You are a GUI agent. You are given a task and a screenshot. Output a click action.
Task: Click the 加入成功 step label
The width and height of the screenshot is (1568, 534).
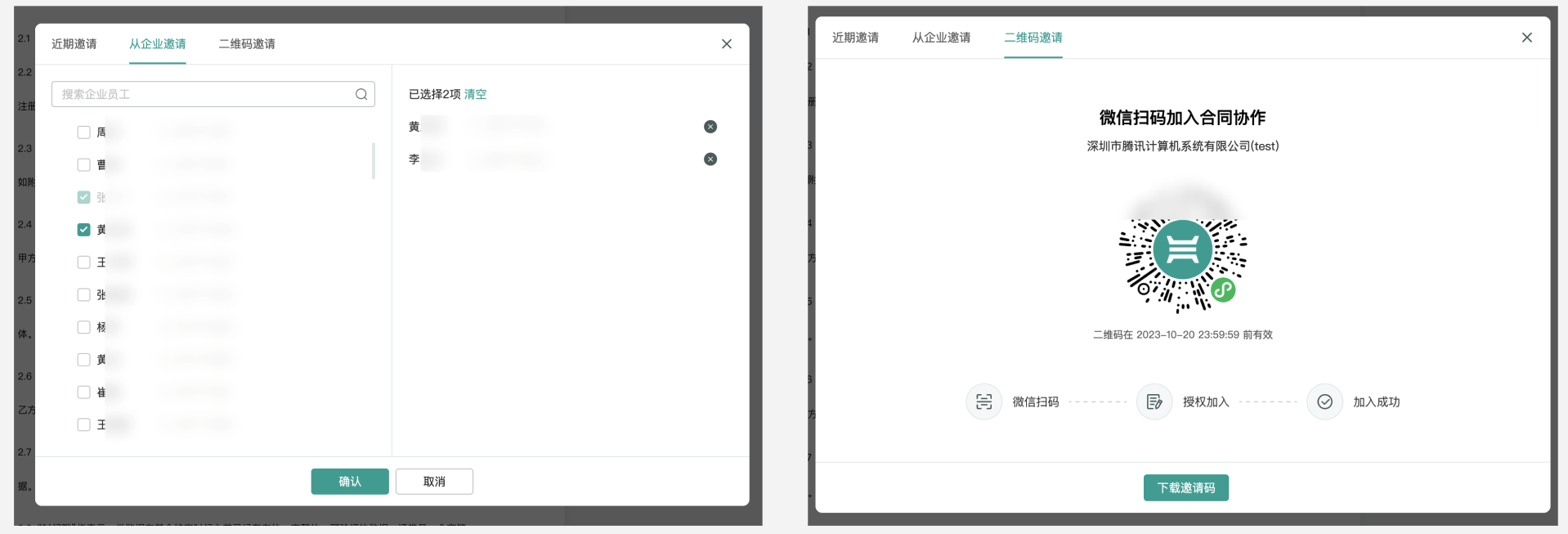point(1377,402)
